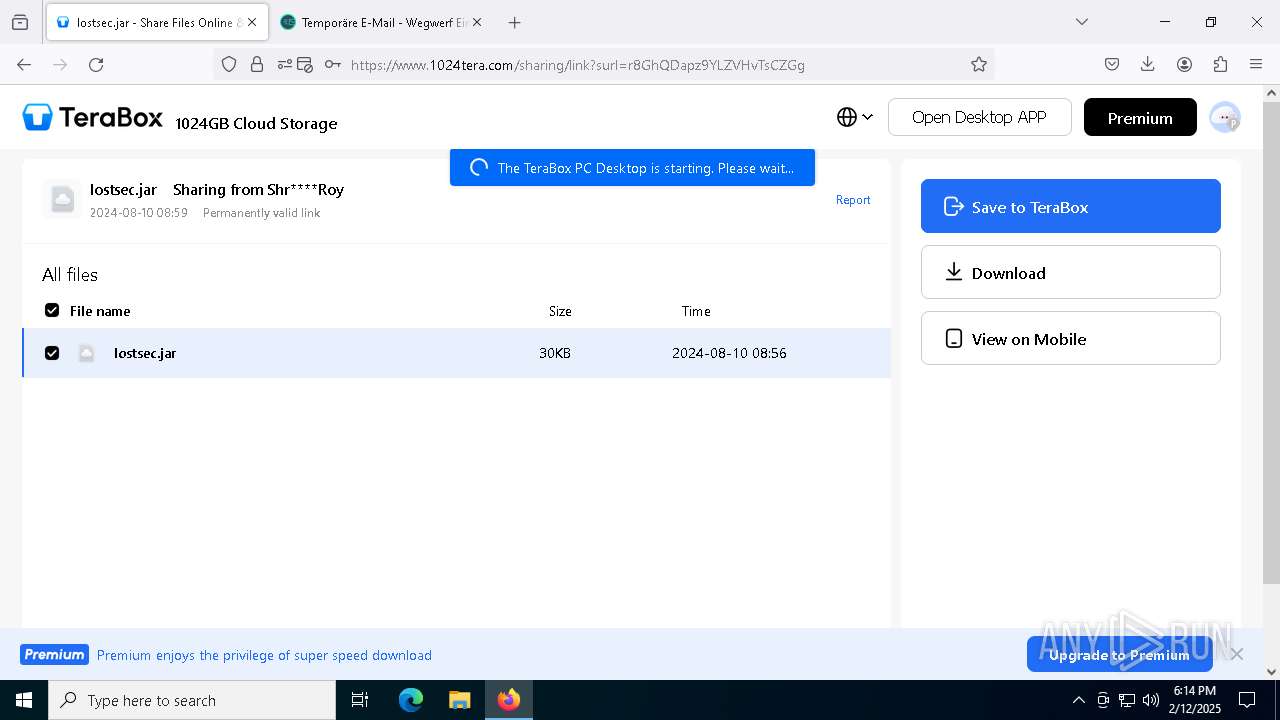Click the site security padlock icon
This screenshot has width=1280, height=720.
(257, 64)
